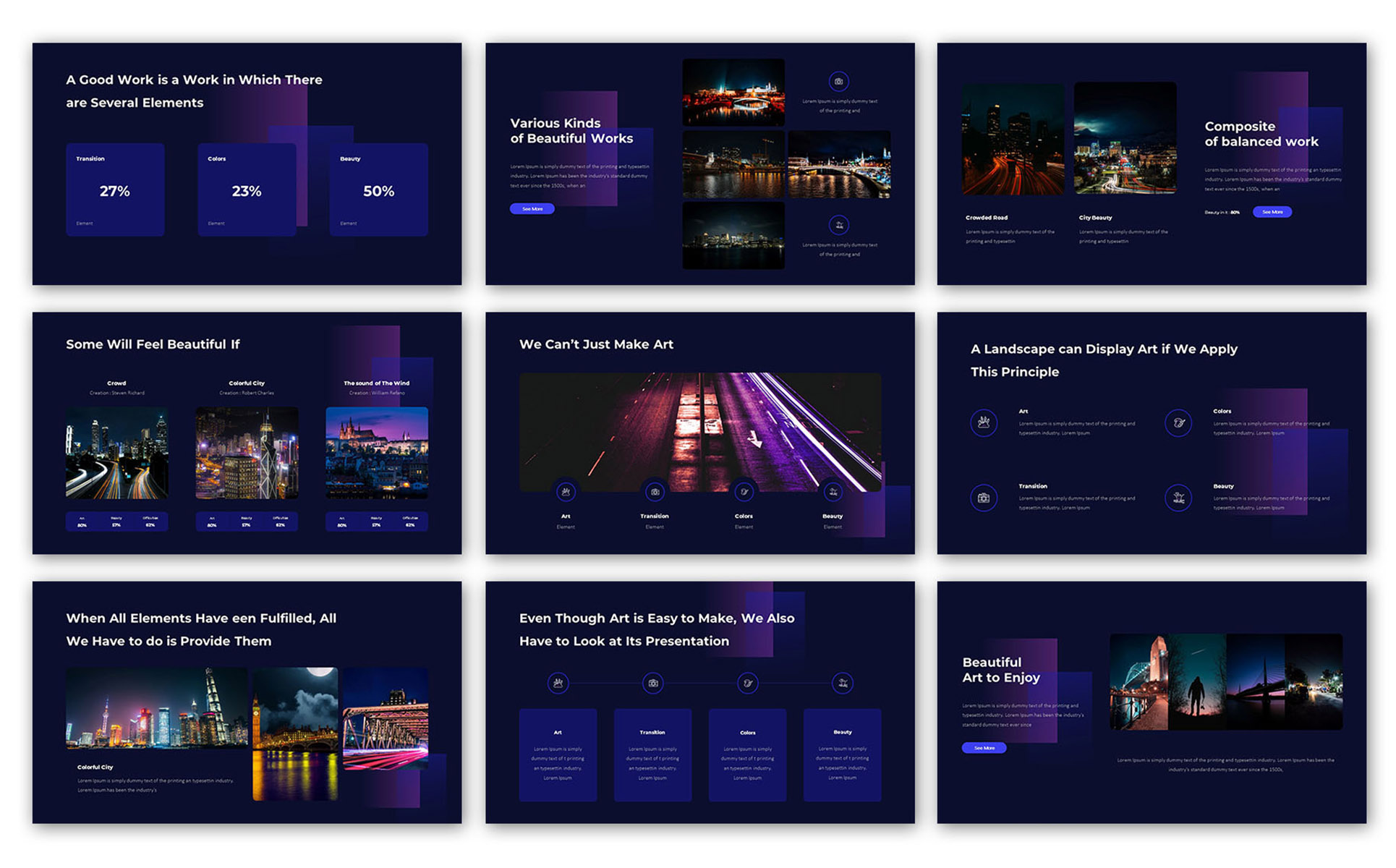Click the Beauty plant icon on 'We Can't Just Make Art'

pyautogui.click(x=833, y=491)
